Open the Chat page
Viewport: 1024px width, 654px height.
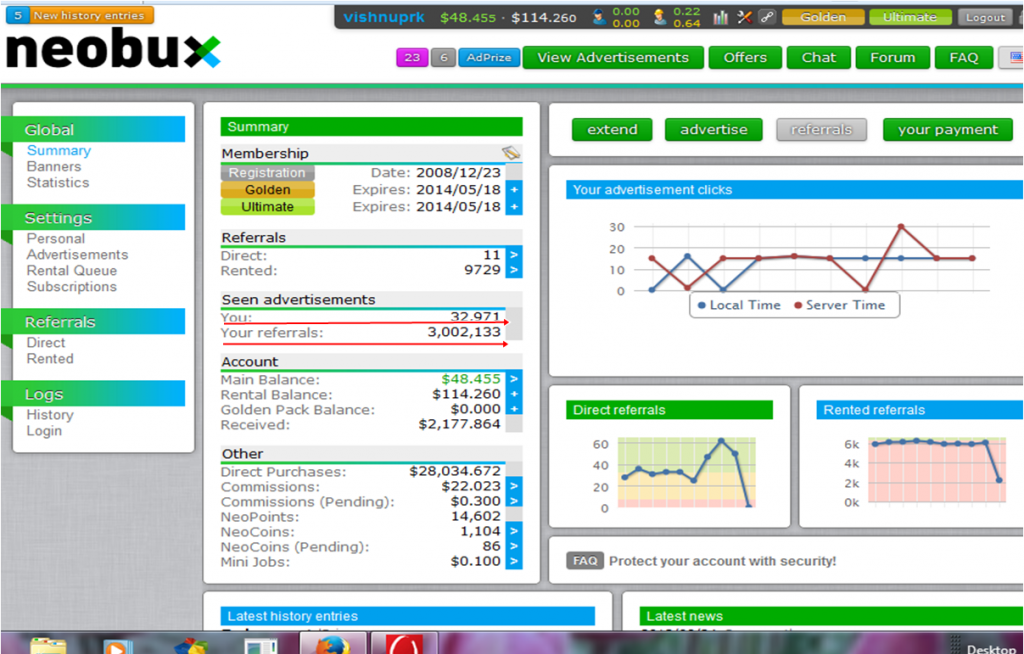pyautogui.click(x=819, y=57)
